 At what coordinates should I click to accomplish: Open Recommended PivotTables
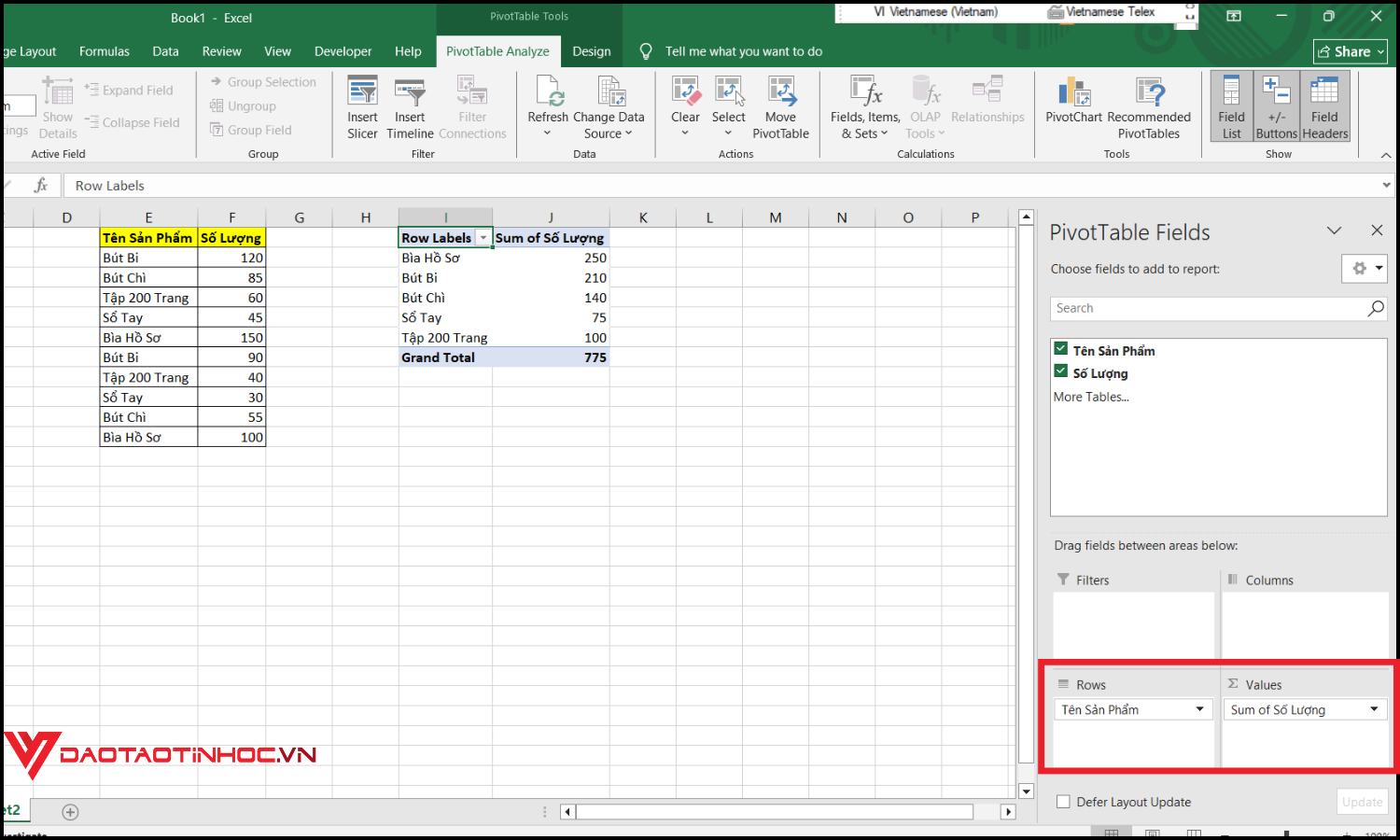1150,105
